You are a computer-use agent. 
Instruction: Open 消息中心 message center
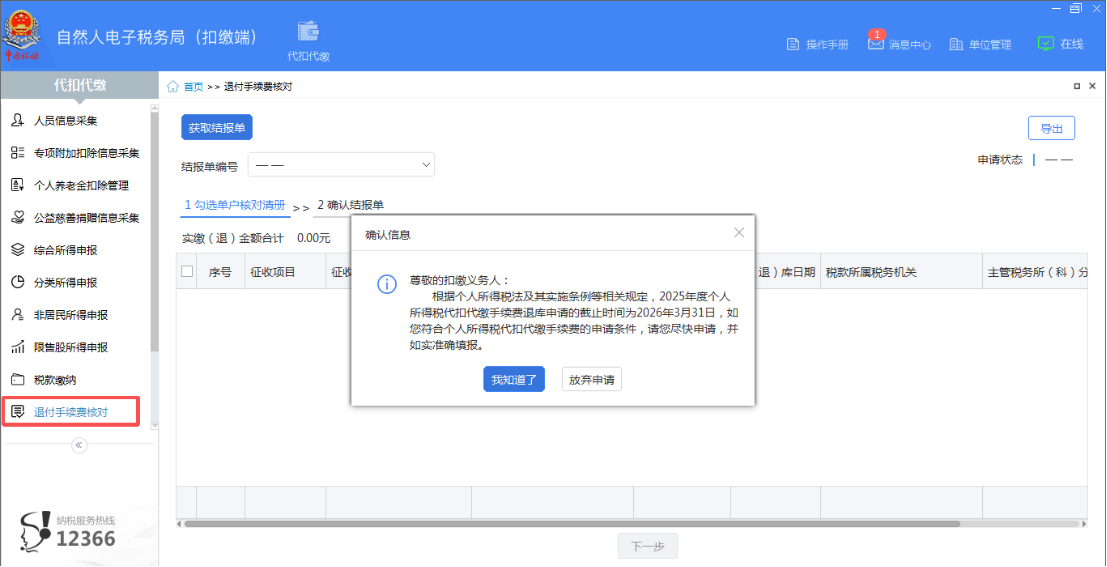pyautogui.click(x=899, y=44)
